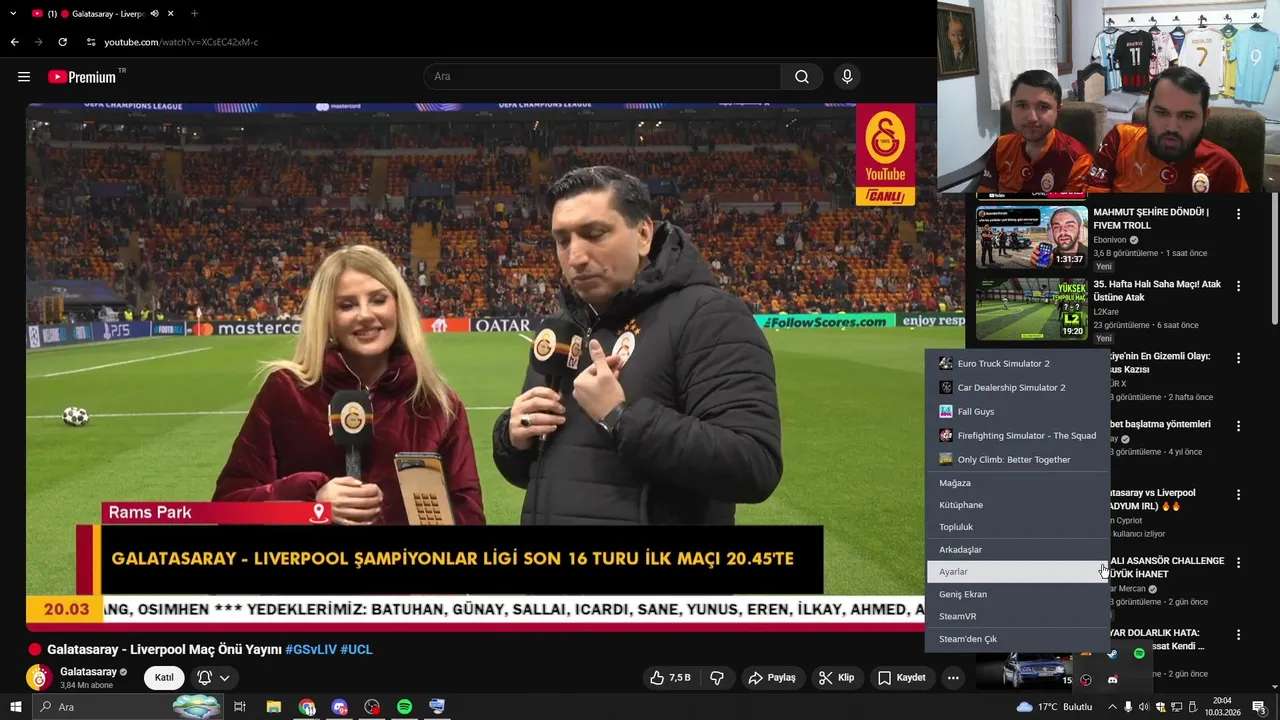This screenshot has height=720, width=1280.
Task: Mute the Galatasaray tab audio
Action: (154, 14)
